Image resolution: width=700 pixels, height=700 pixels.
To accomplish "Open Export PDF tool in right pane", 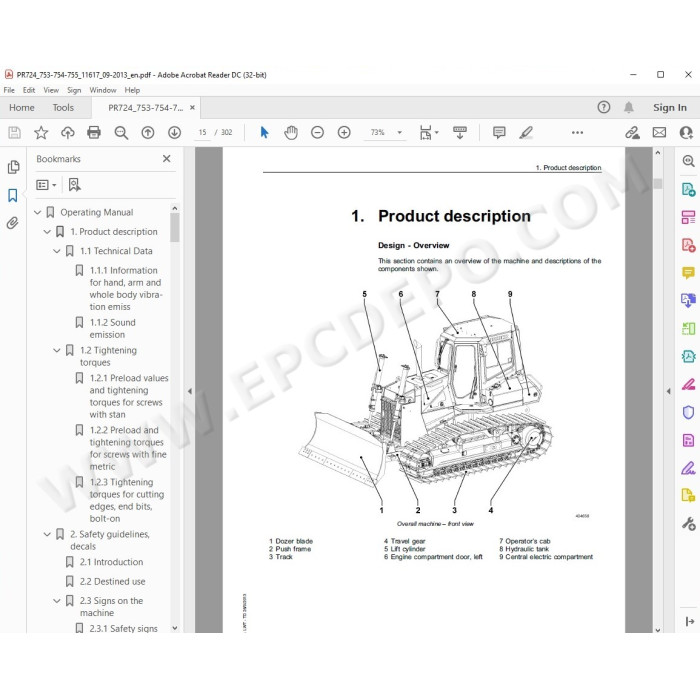I will 688,189.
